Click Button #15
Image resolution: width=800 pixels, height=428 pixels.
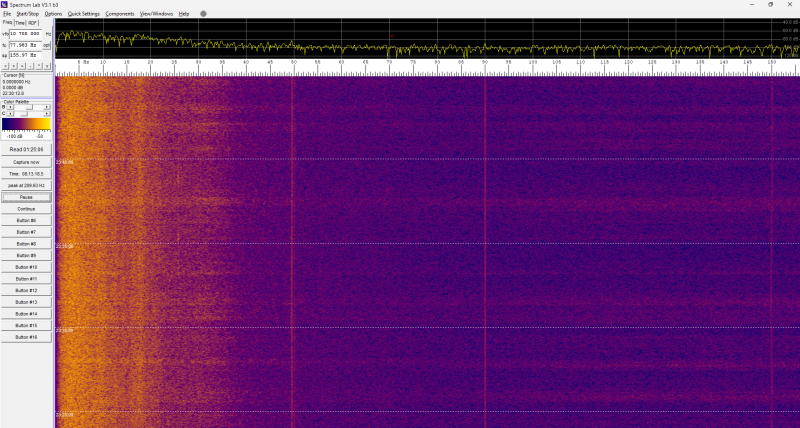click(x=26, y=325)
